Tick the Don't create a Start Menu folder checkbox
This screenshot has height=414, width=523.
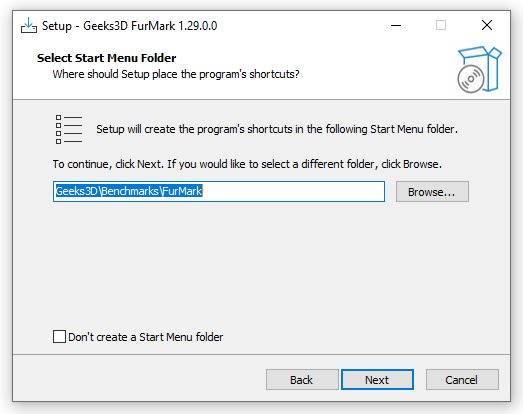pos(59,337)
